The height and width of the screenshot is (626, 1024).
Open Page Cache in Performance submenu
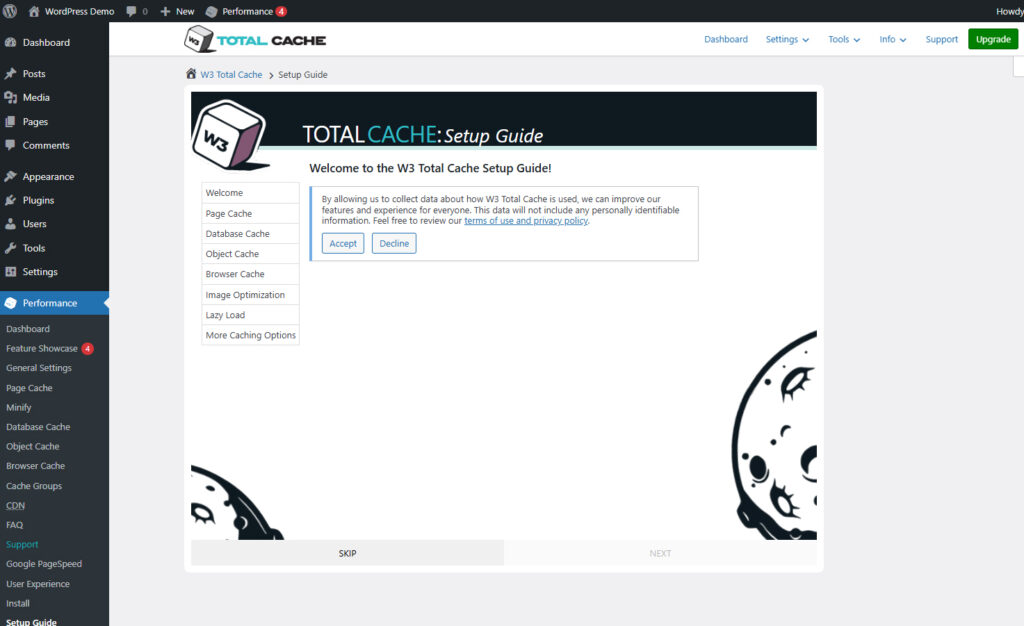29,388
